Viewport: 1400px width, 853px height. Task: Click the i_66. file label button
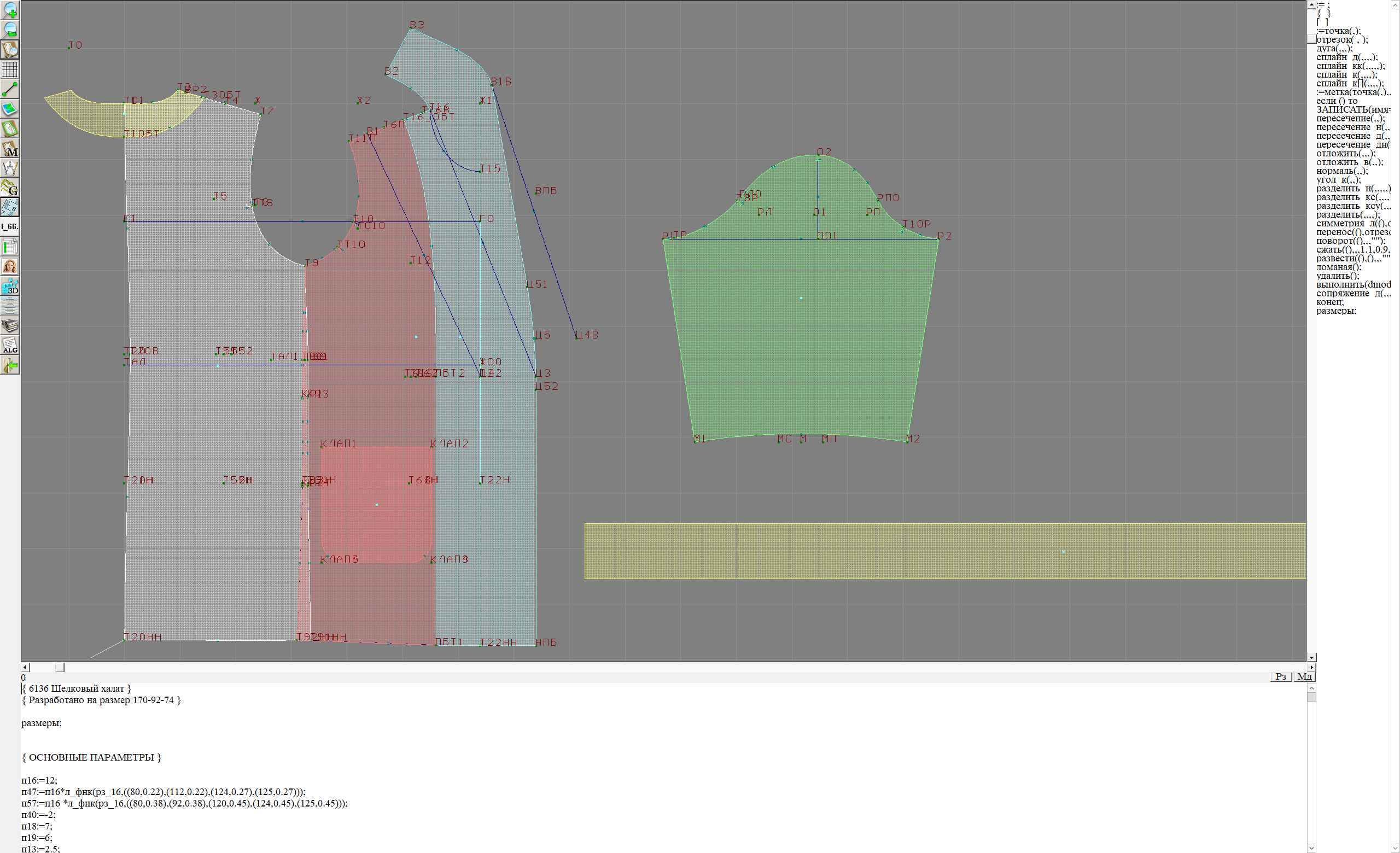[10, 226]
